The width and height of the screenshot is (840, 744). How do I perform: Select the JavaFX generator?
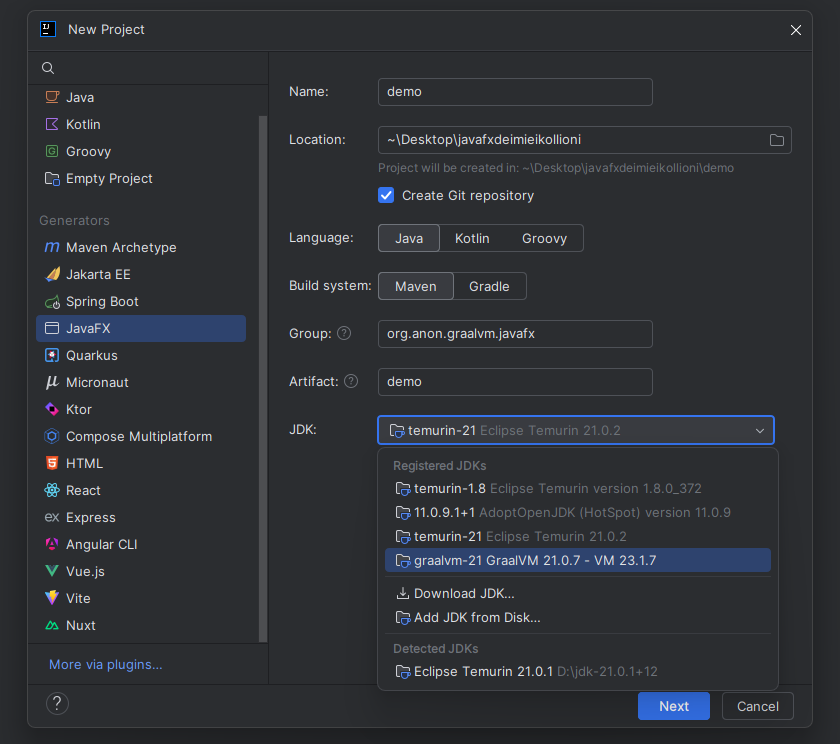141,328
